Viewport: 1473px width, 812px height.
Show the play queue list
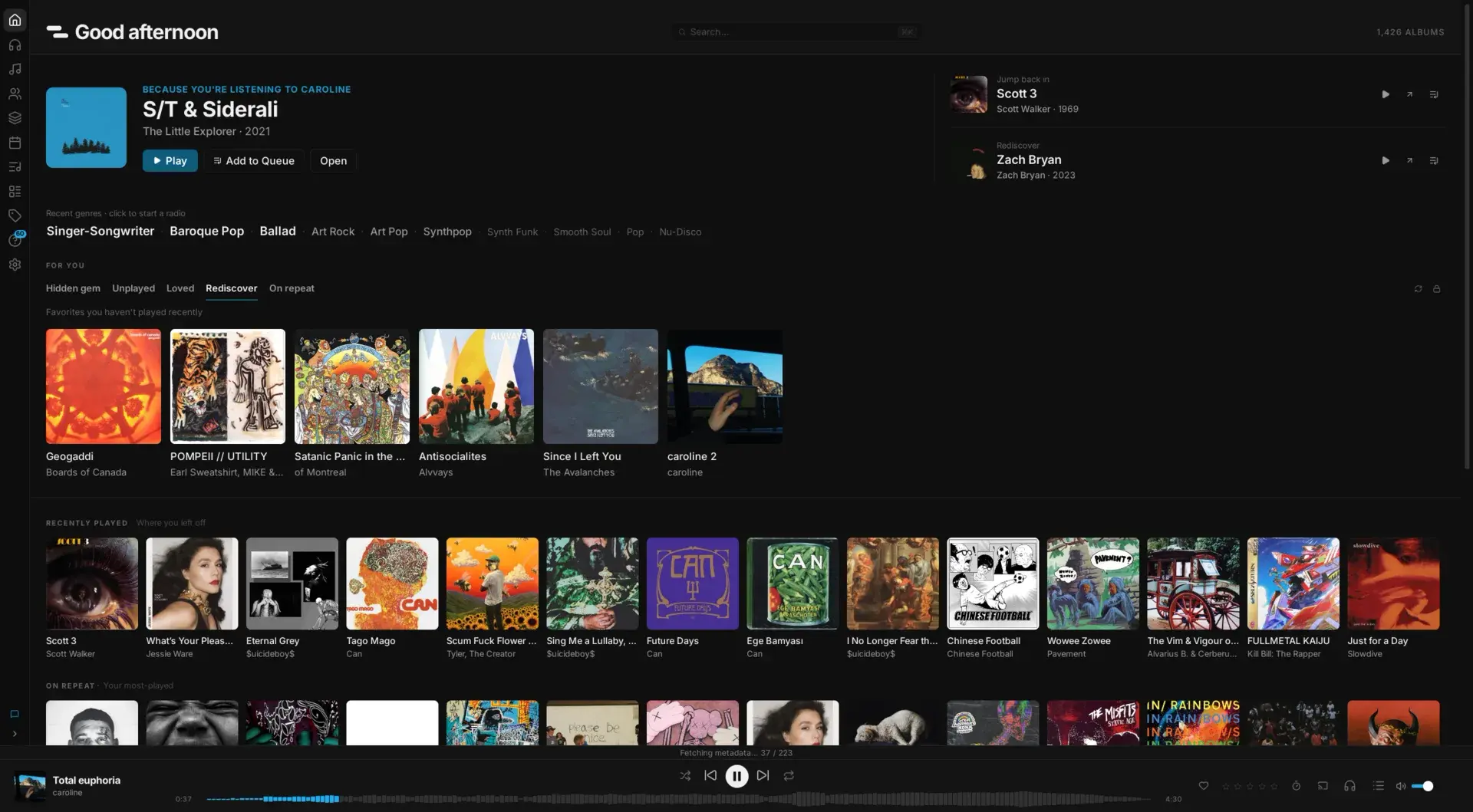(x=1378, y=786)
